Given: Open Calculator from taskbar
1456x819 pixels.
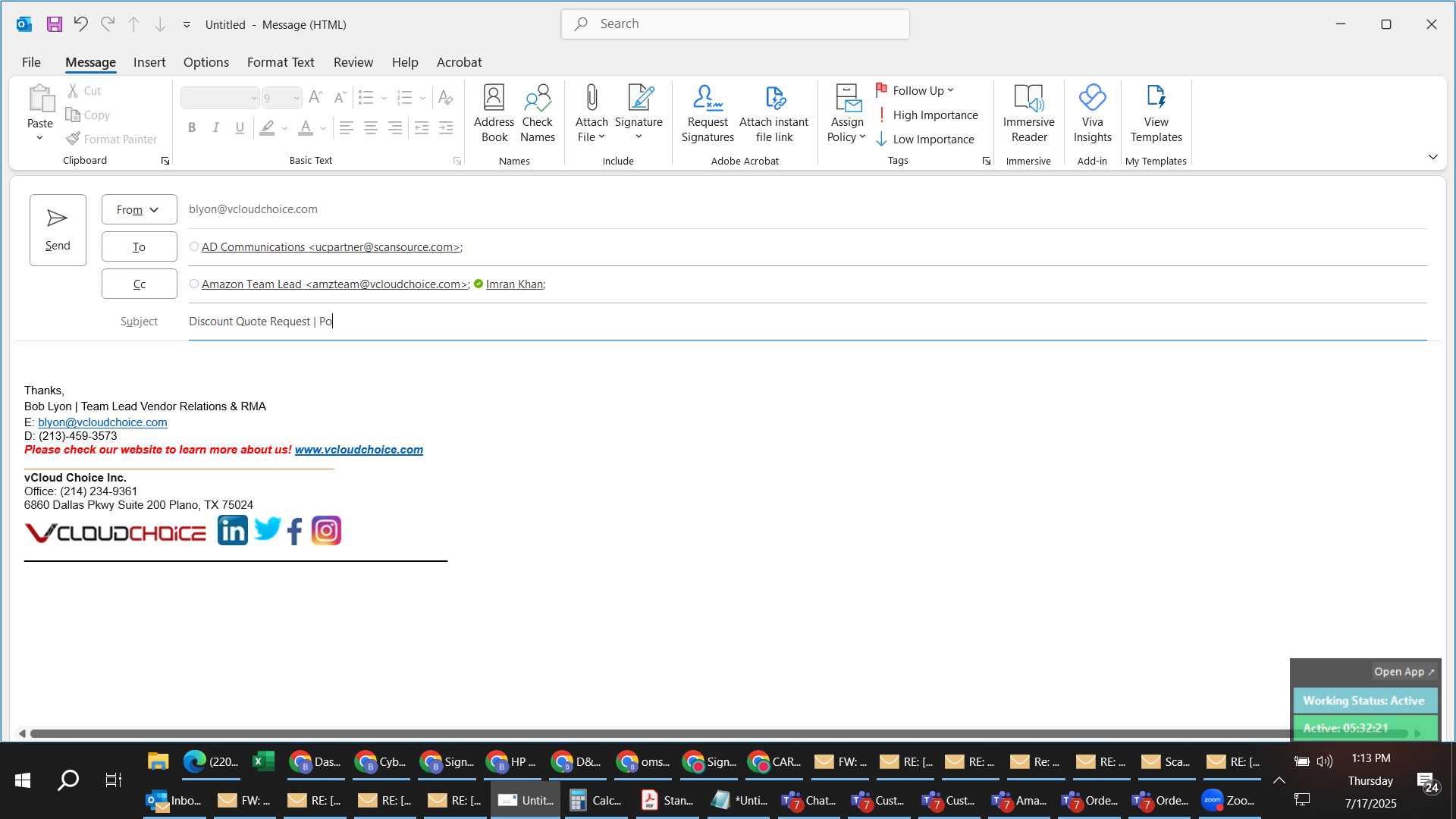Looking at the screenshot, I should pyautogui.click(x=595, y=800).
